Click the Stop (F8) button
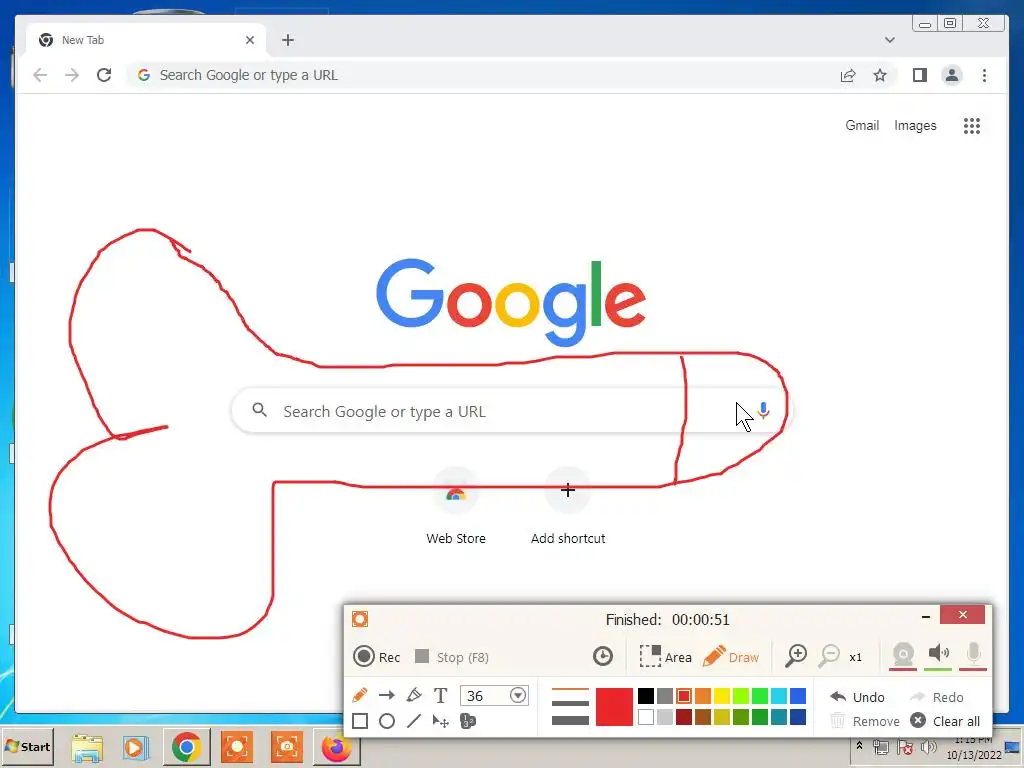The width and height of the screenshot is (1024, 768). [x=452, y=656]
